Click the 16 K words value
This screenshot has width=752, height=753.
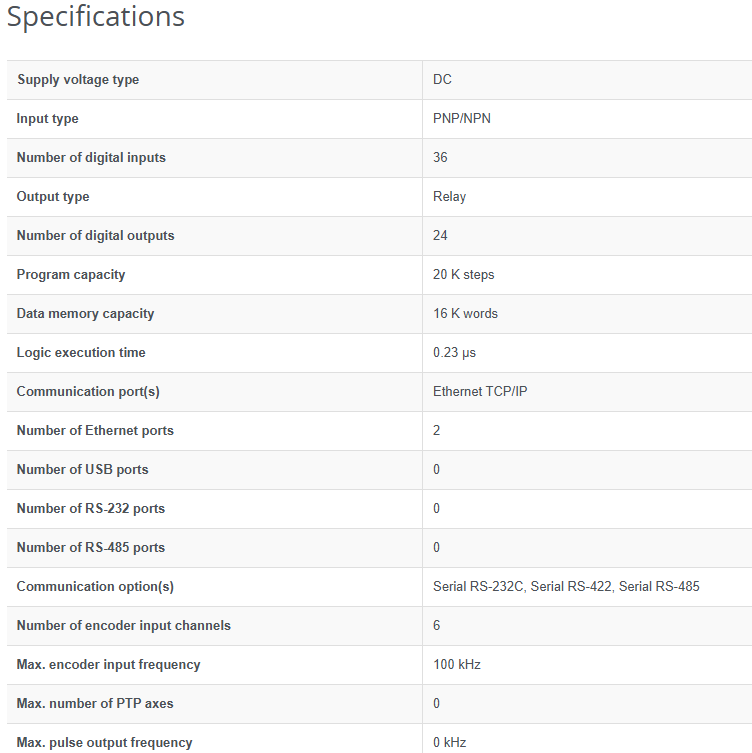(x=465, y=314)
